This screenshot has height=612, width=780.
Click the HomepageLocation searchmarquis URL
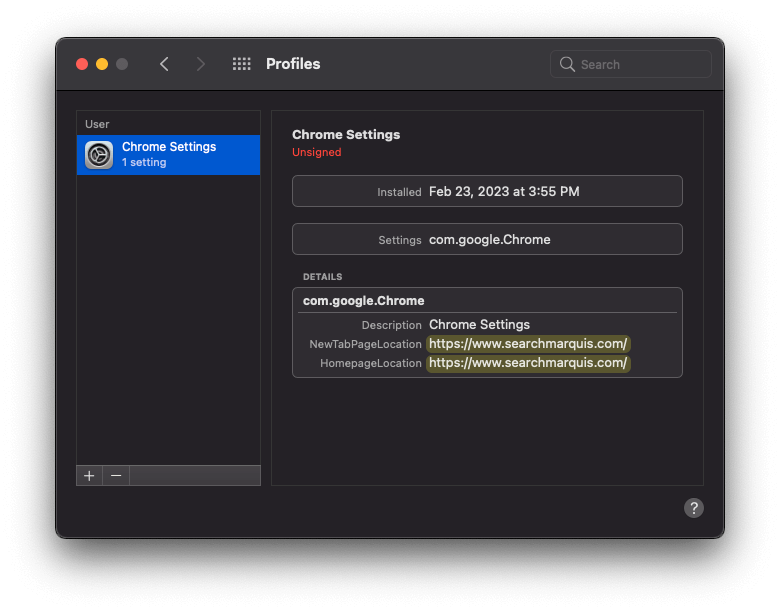click(528, 363)
